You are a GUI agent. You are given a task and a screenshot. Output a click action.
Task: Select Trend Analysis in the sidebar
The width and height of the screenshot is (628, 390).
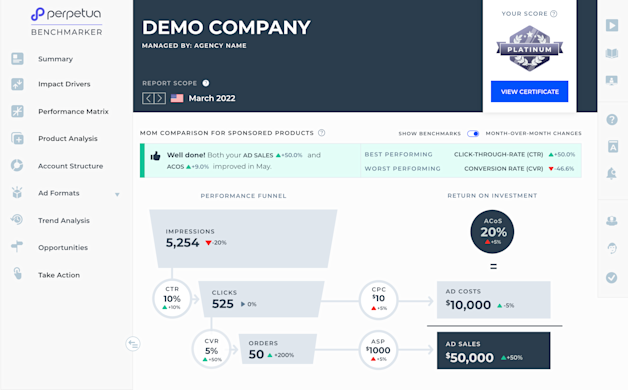tap(64, 221)
